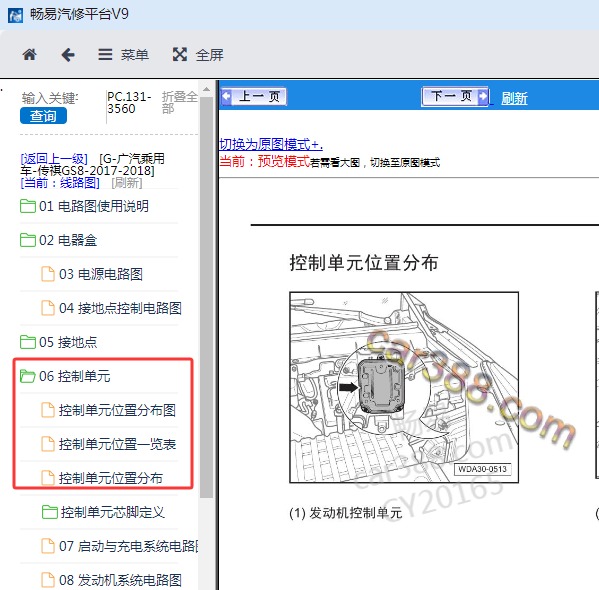Click the [刷新] link in sidebar
599x590 pixels.
tap(127, 183)
